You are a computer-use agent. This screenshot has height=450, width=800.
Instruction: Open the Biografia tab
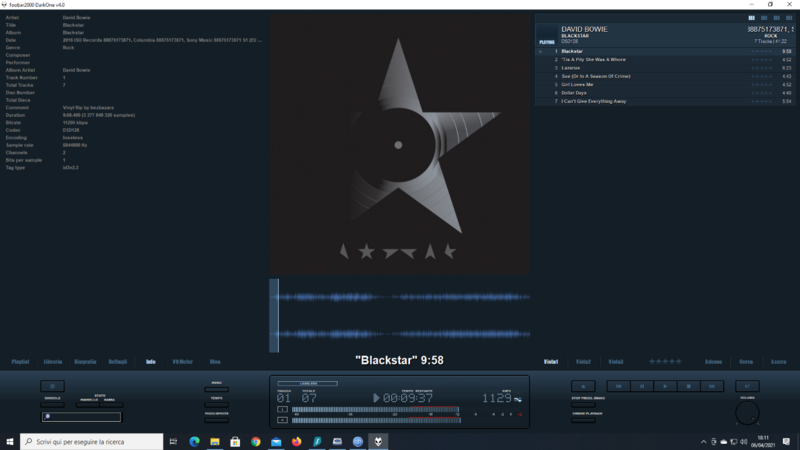click(x=85, y=362)
